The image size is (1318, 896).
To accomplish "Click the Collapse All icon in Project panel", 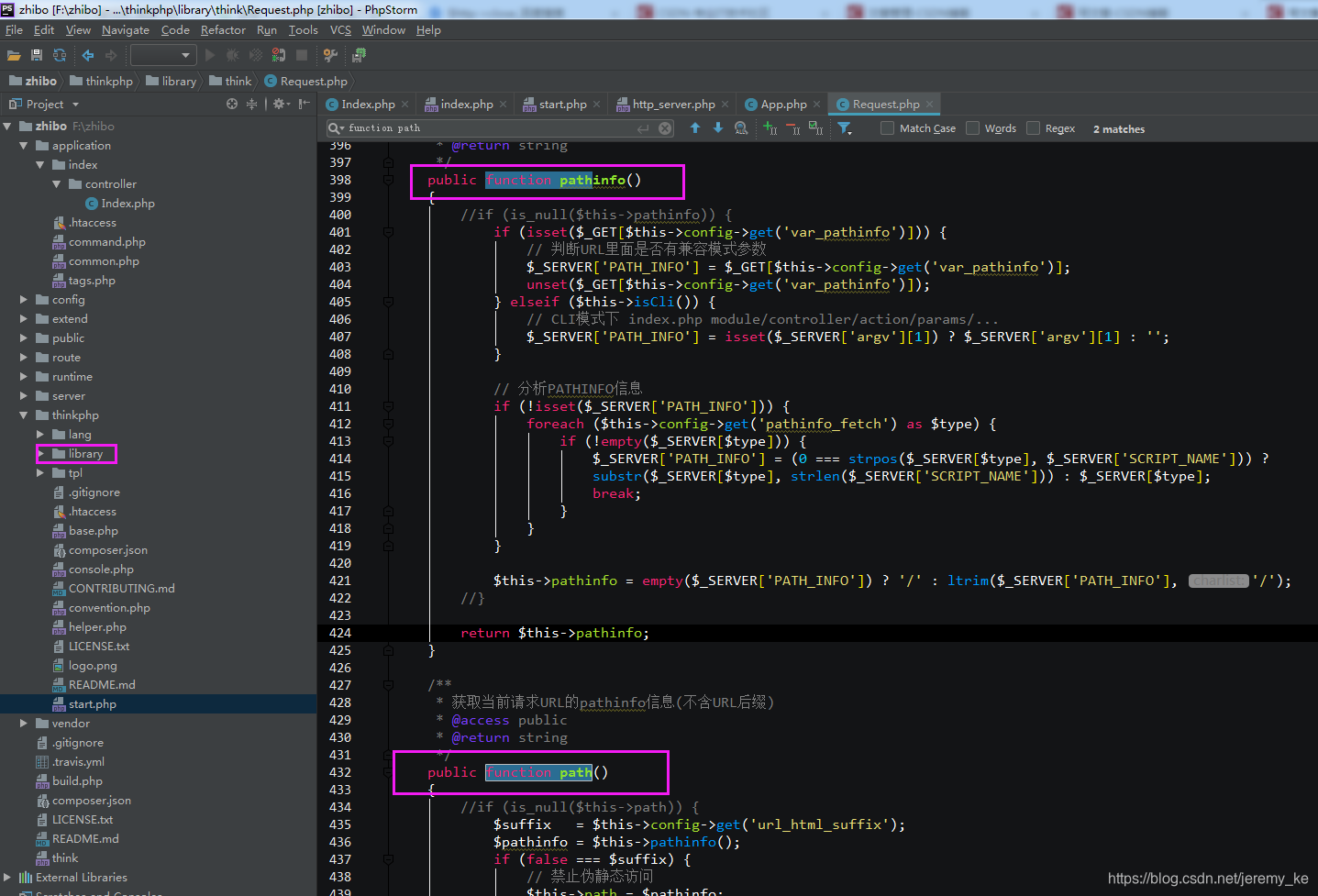I will (x=251, y=105).
